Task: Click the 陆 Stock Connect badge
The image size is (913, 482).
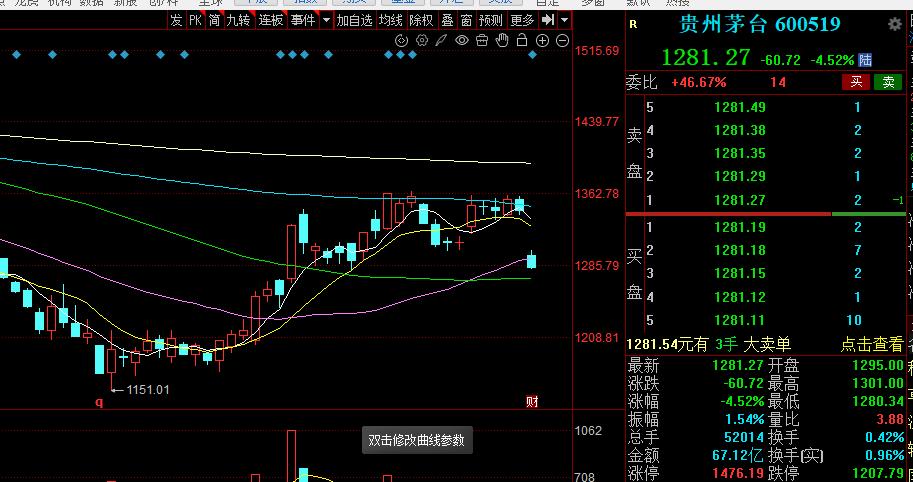Action: (x=865, y=60)
